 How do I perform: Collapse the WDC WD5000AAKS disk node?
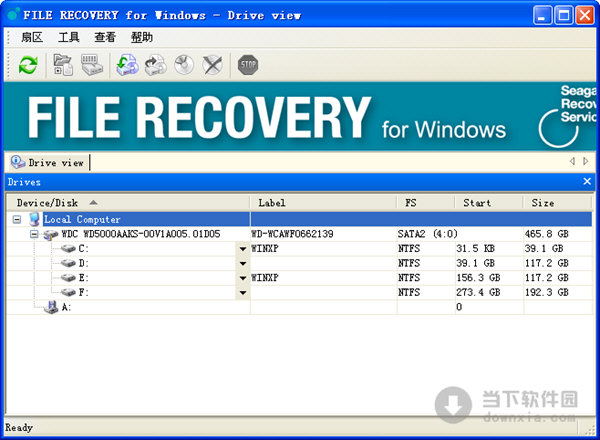34,234
